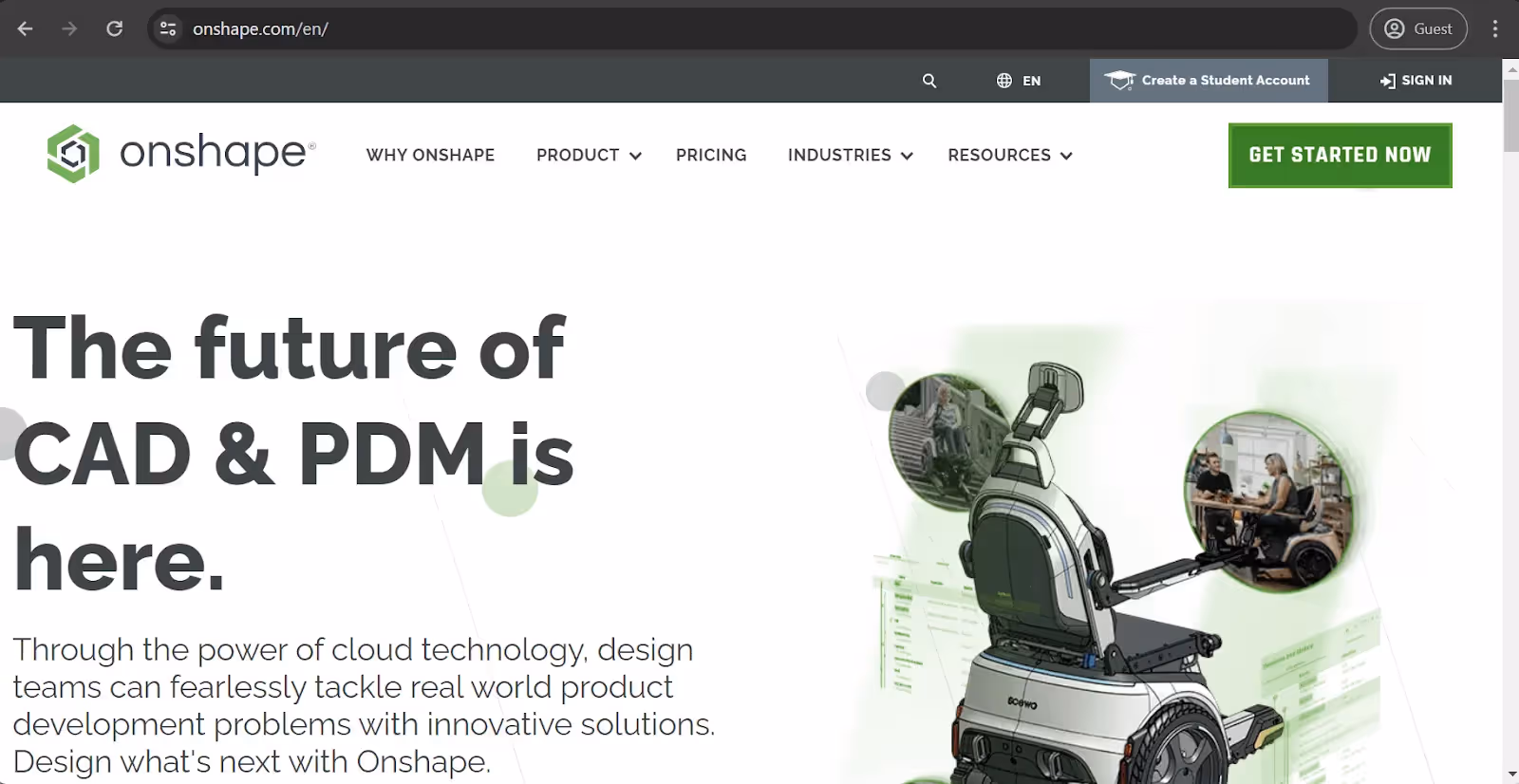Click the Onshape logo
Viewport: 1519px width, 784px height.
[x=181, y=154]
